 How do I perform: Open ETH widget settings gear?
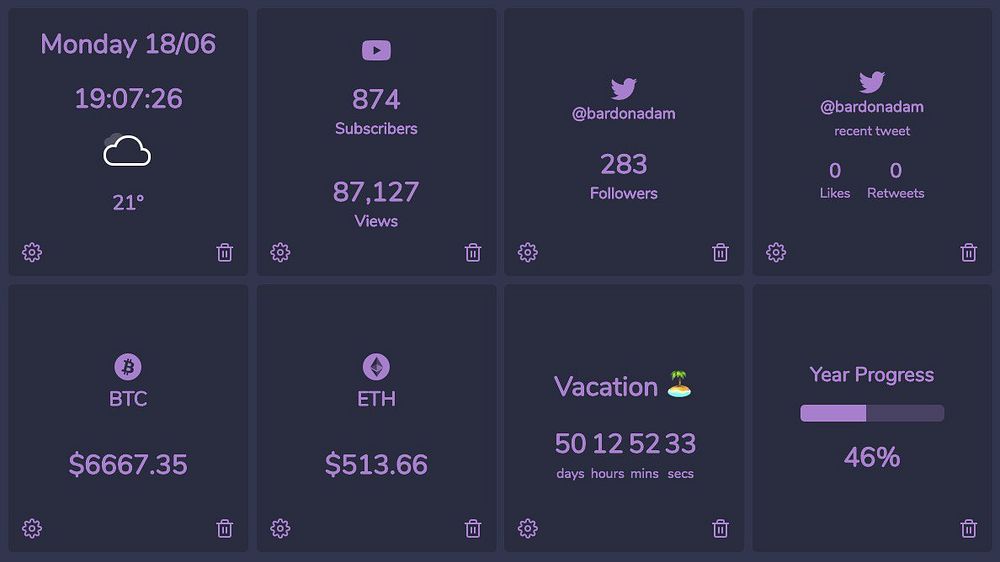tap(280, 528)
